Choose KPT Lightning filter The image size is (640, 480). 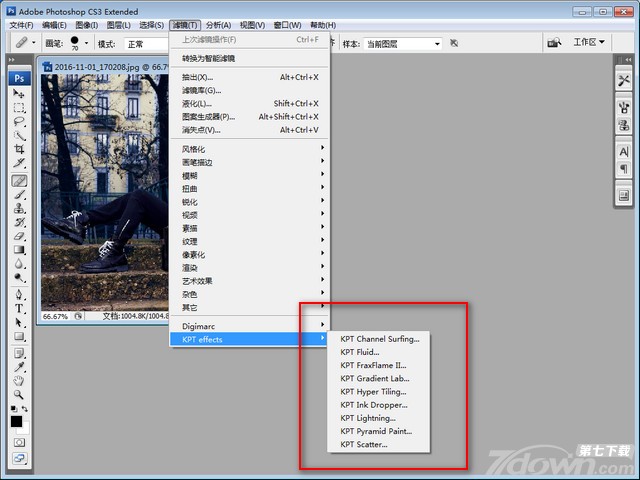click(379, 418)
